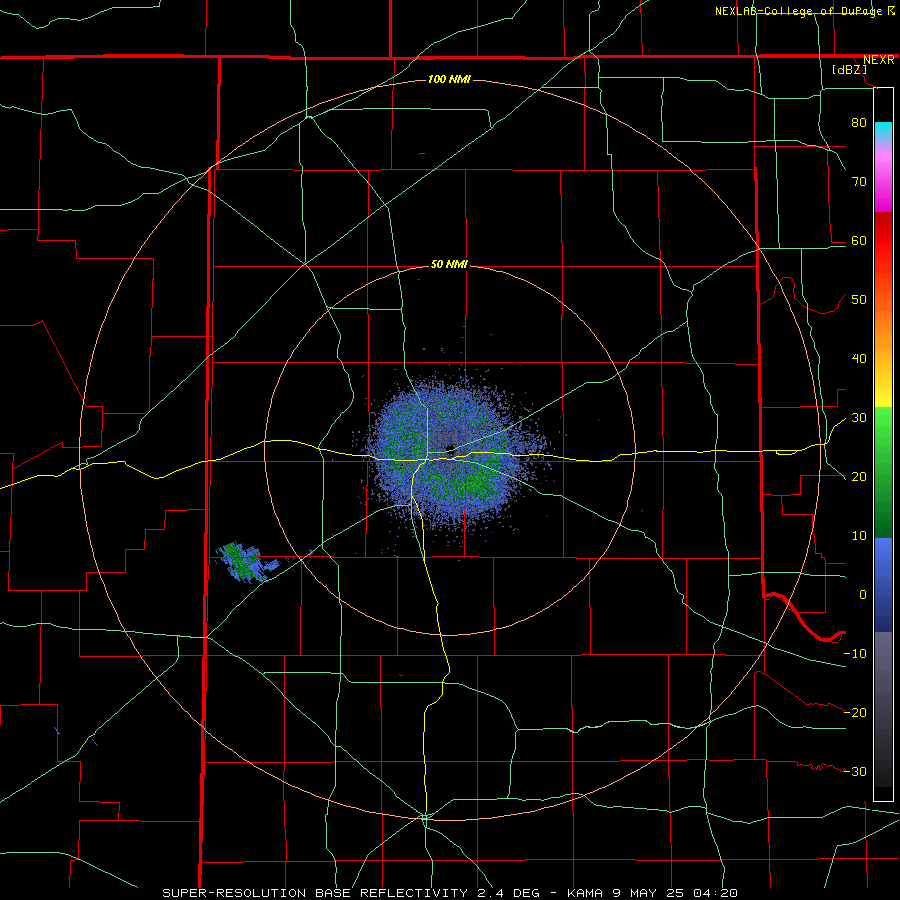Click the 20 value on the dBZ scale
The height and width of the screenshot is (900, 900).
tap(859, 476)
